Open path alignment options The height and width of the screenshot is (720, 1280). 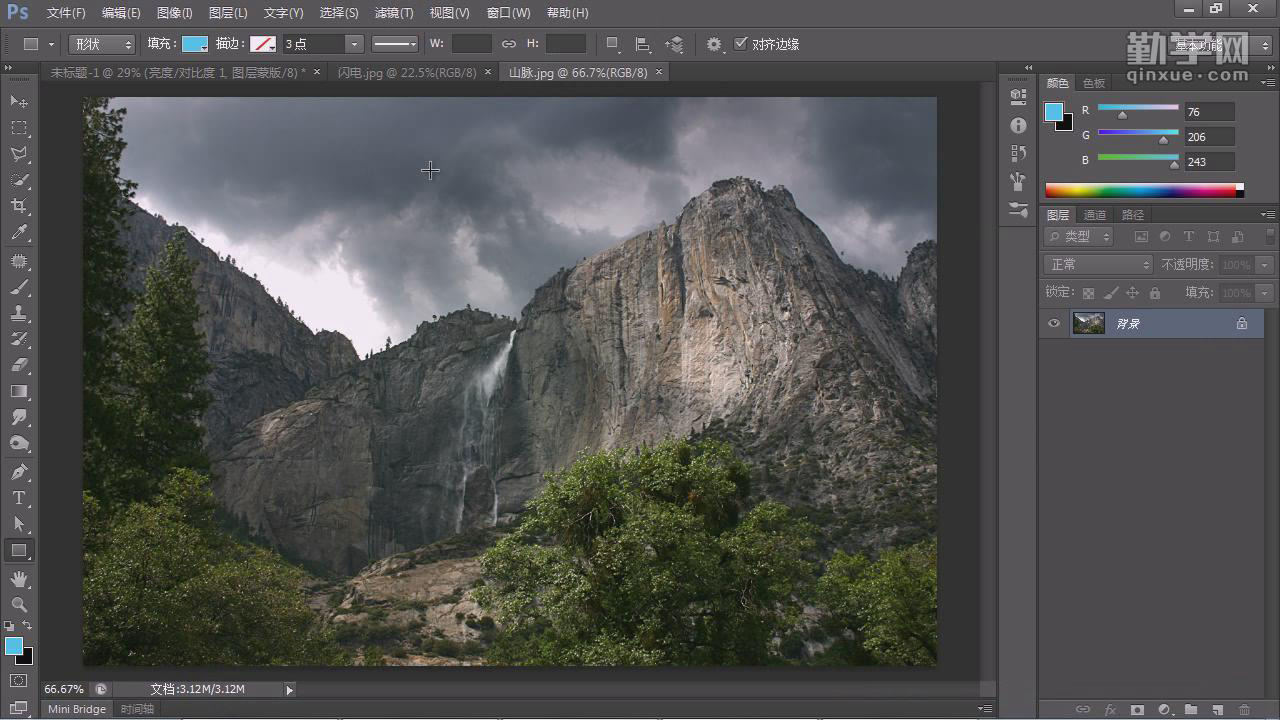(x=643, y=44)
